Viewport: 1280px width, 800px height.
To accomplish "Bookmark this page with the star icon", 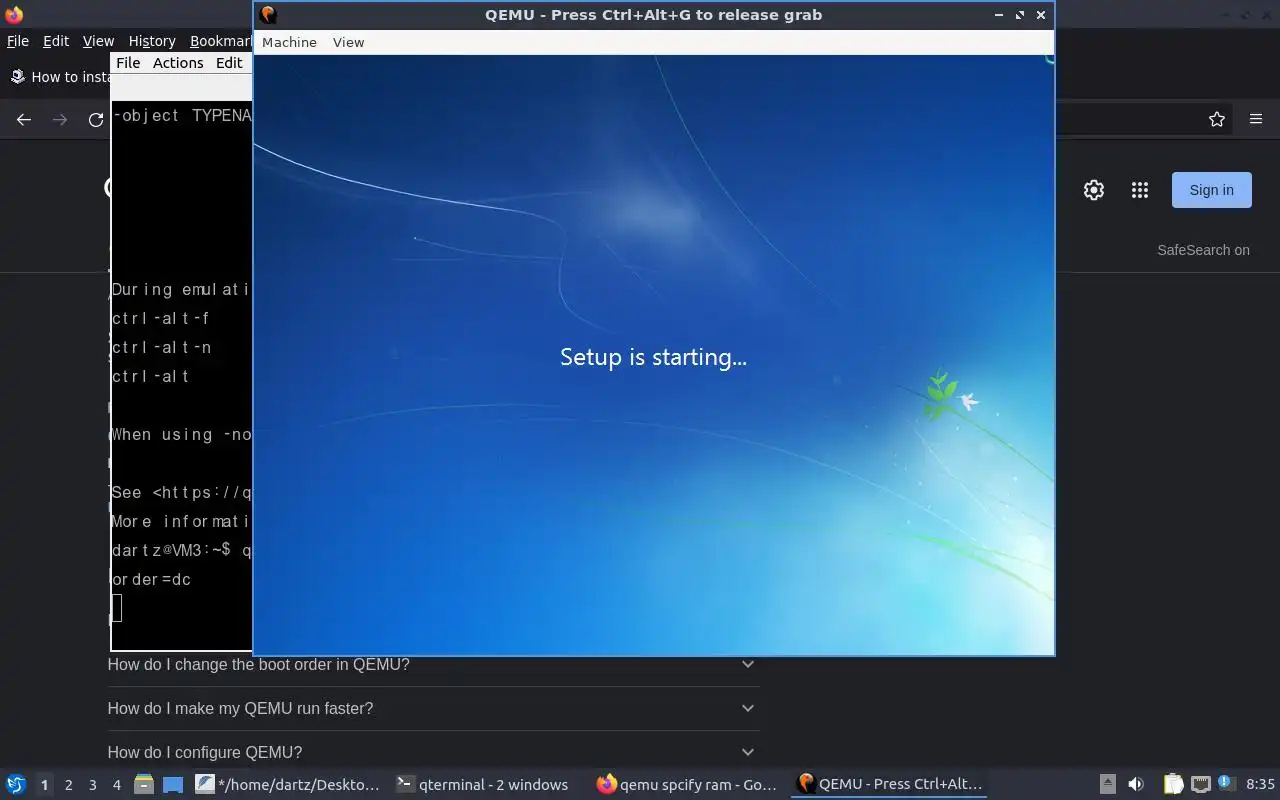I will [x=1217, y=119].
